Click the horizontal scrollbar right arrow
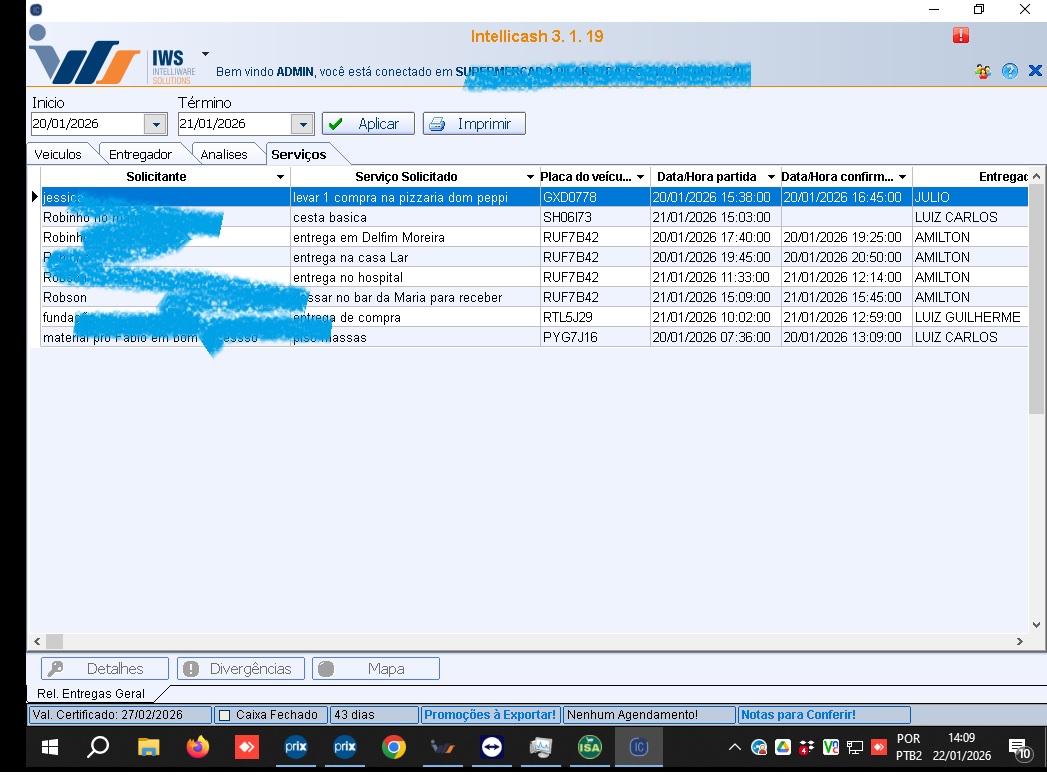 [1020, 641]
